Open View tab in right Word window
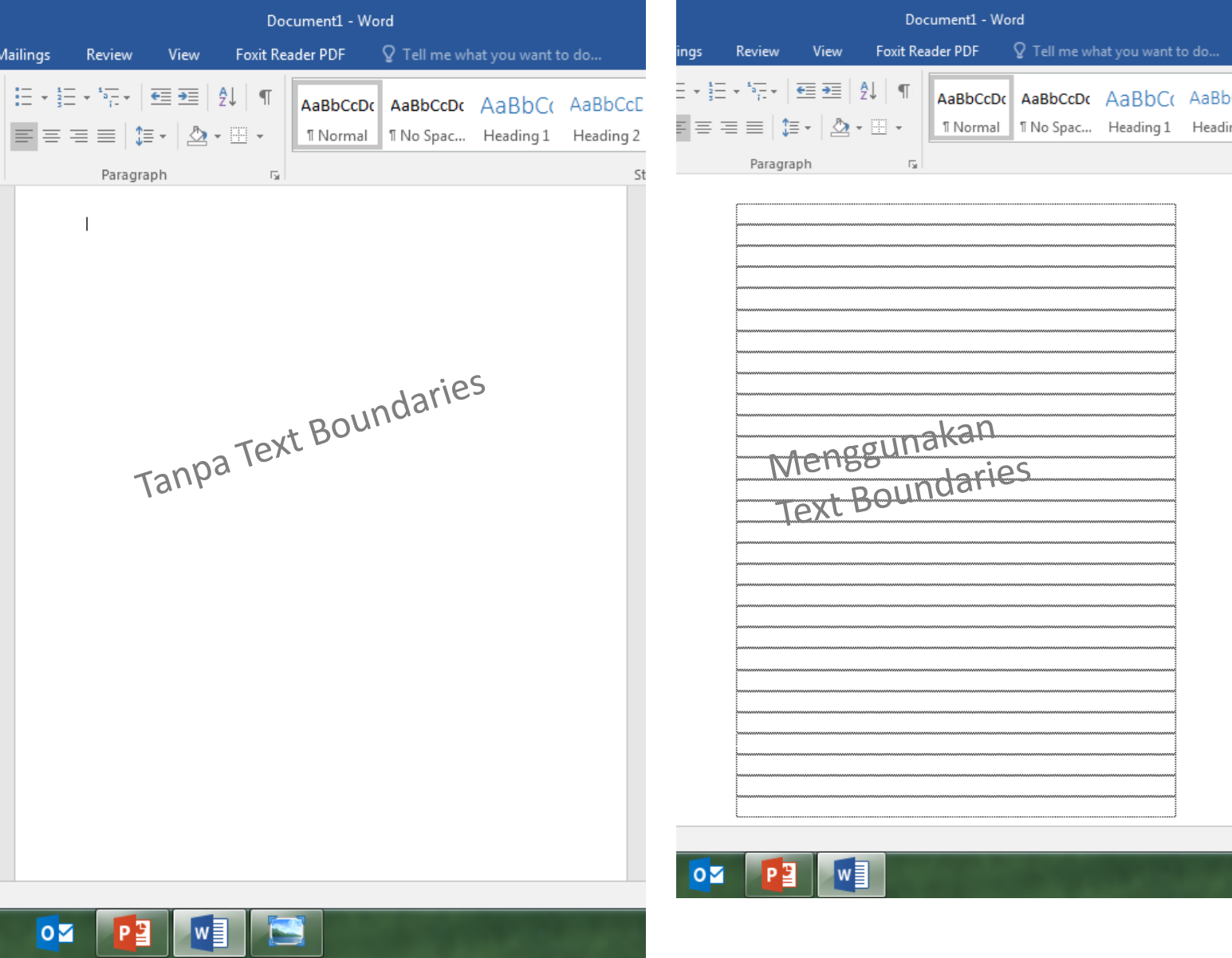Screen dimensions: 1232x958 pyautogui.click(x=828, y=51)
